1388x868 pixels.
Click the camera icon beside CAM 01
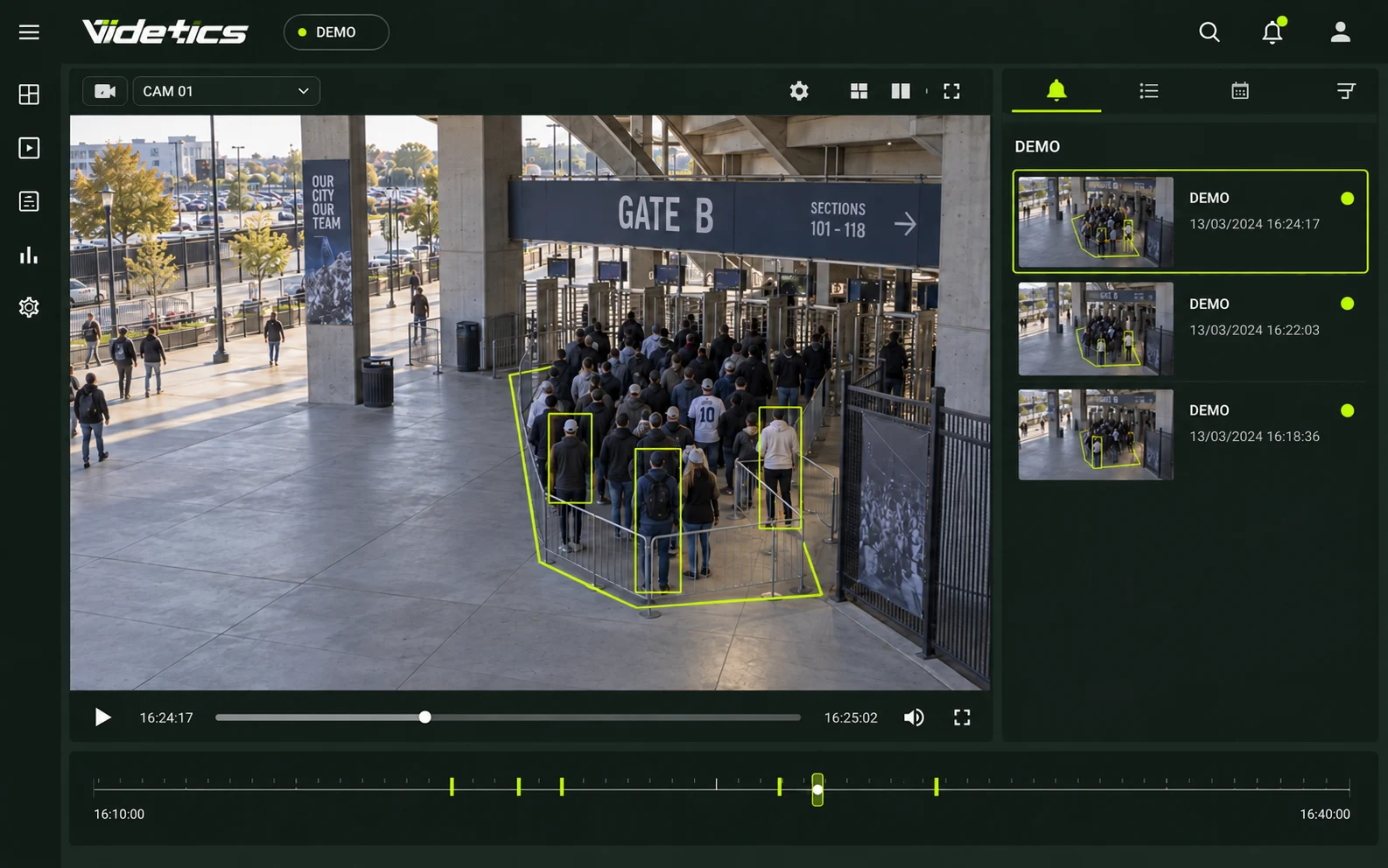[x=105, y=91]
